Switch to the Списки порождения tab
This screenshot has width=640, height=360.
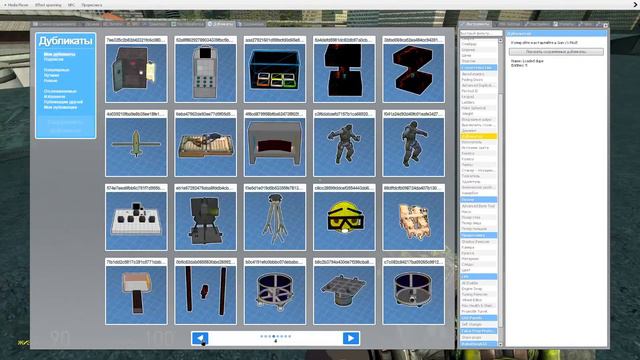pos(54,24)
